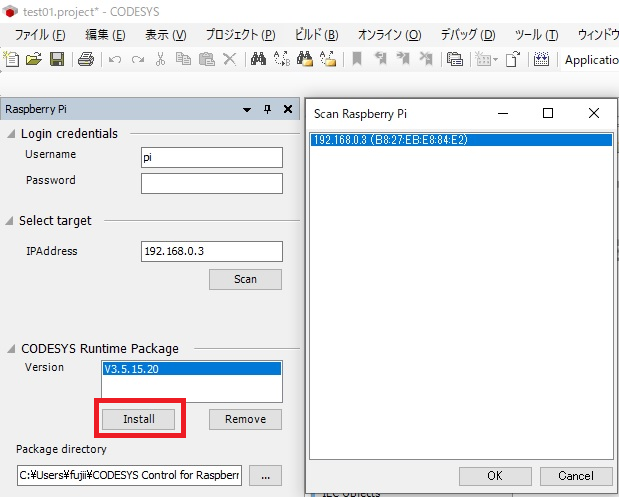Screen dimensions: 619x497
Task: Click the Delete X icon in the toolbar
Action: (229, 59)
